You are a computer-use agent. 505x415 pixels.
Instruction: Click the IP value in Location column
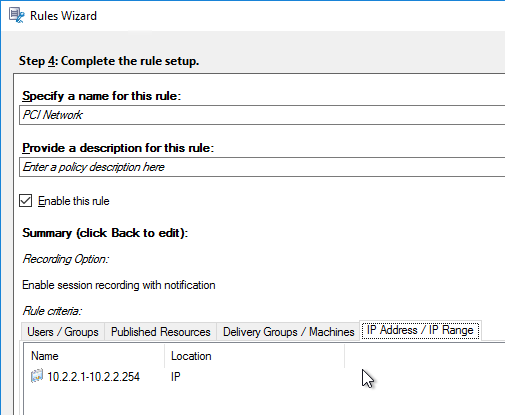[176, 377]
